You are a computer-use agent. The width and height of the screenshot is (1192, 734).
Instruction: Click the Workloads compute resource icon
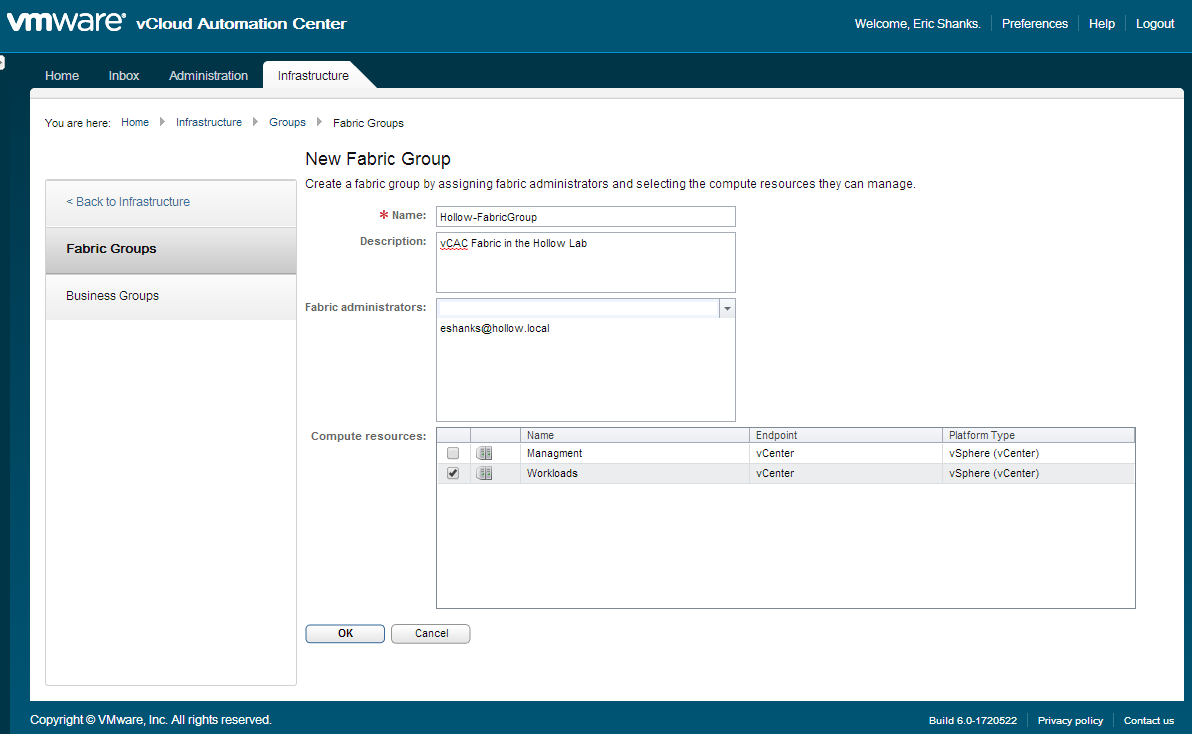[484, 473]
